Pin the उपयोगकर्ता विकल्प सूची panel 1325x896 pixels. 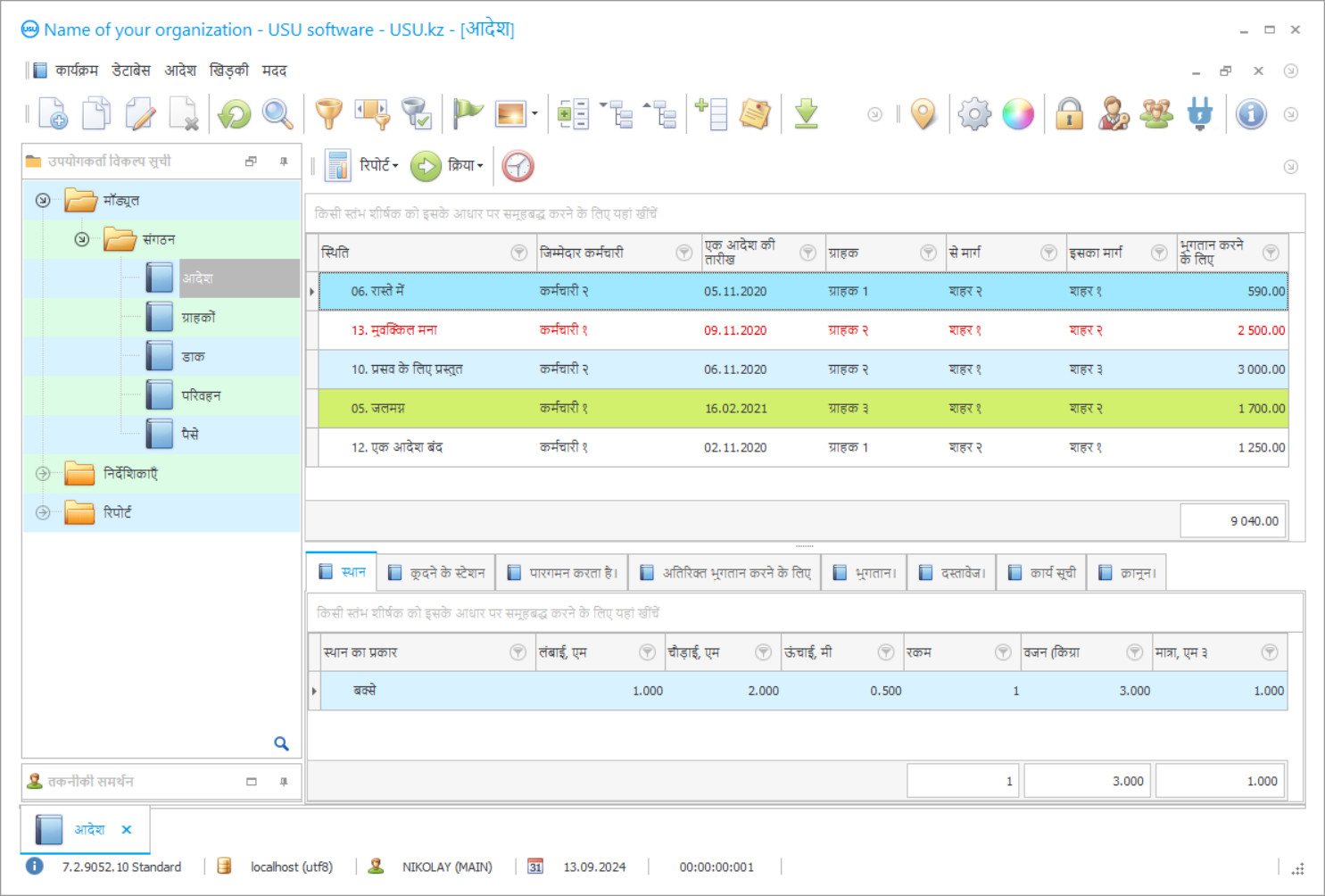click(284, 162)
